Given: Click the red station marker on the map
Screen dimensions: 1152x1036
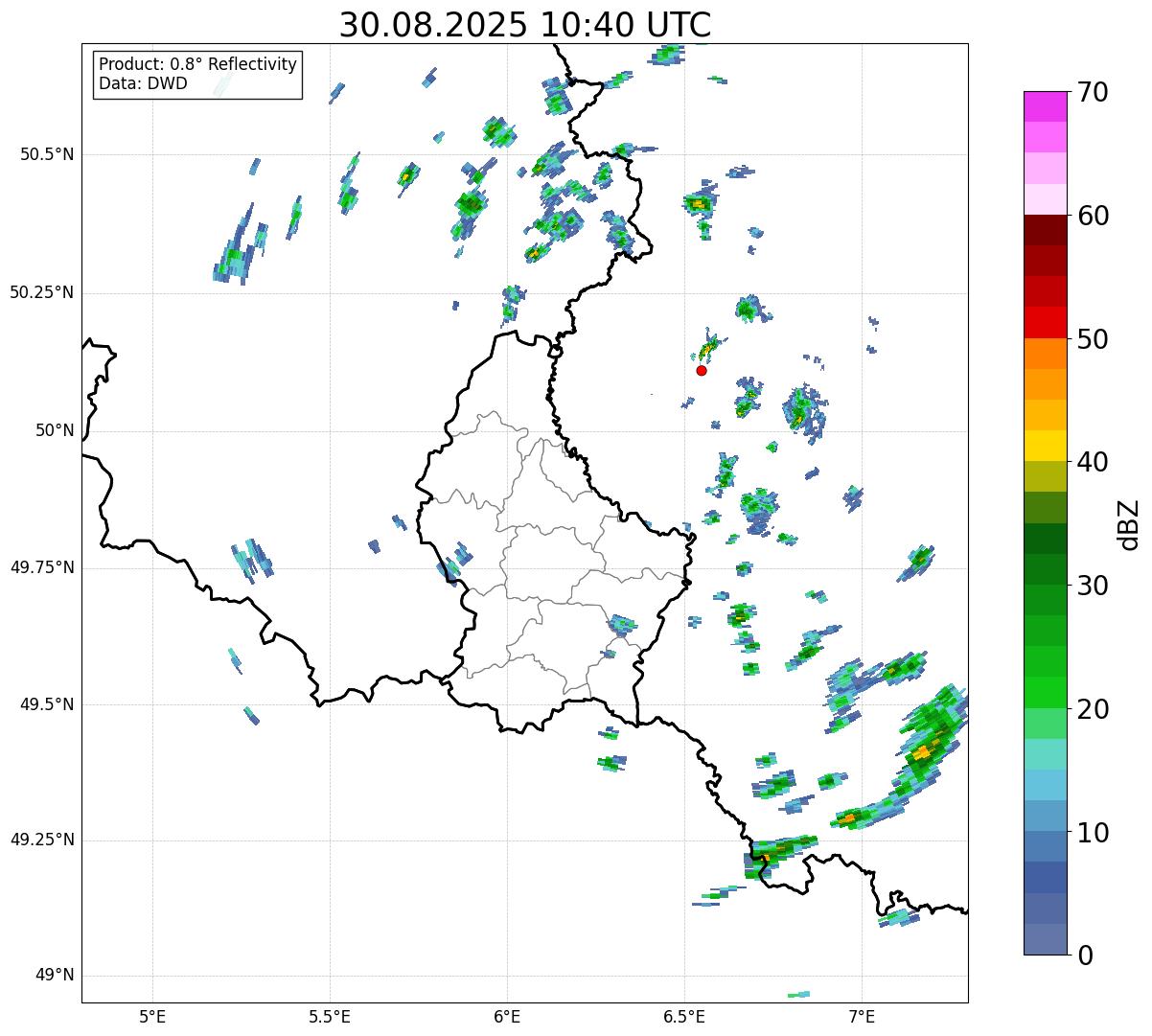Looking at the screenshot, I should pyautogui.click(x=702, y=370).
